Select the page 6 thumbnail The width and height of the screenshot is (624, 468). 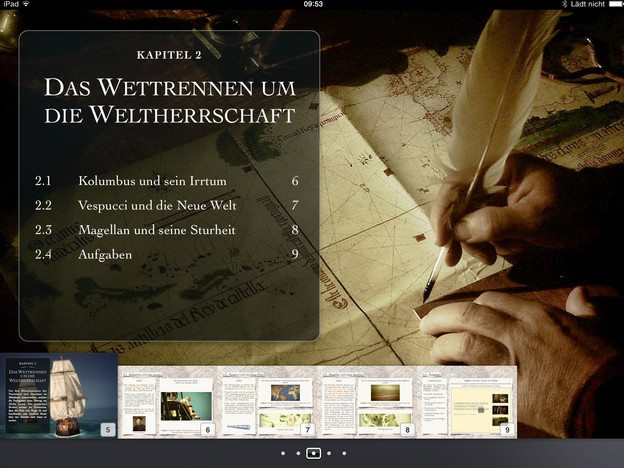pos(168,400)
